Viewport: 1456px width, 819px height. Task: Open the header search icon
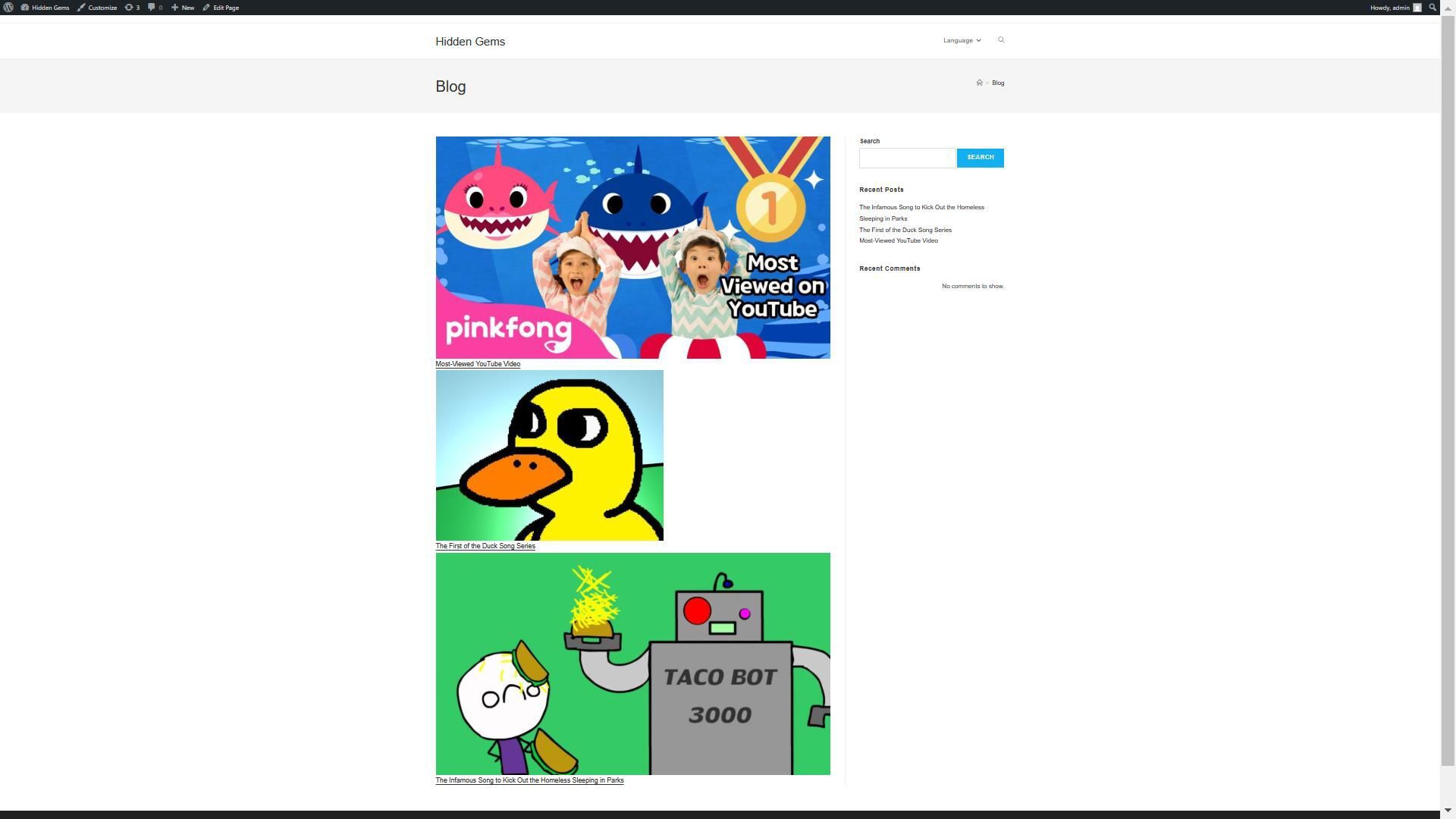click(1001, 40)
